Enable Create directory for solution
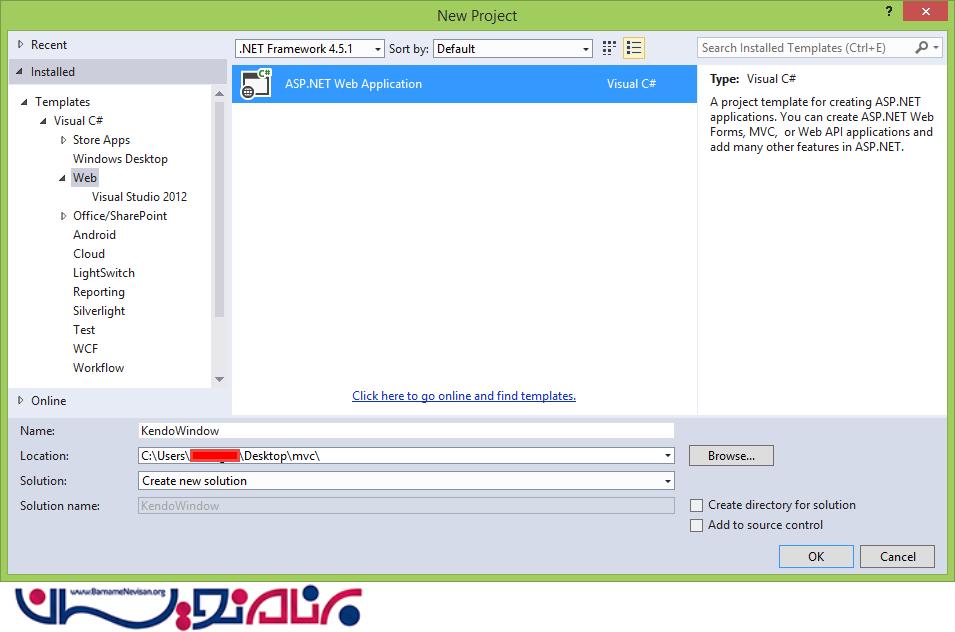The height and width of the screenshot is (632, 955). pyautogui.click(x=696, y=505)
